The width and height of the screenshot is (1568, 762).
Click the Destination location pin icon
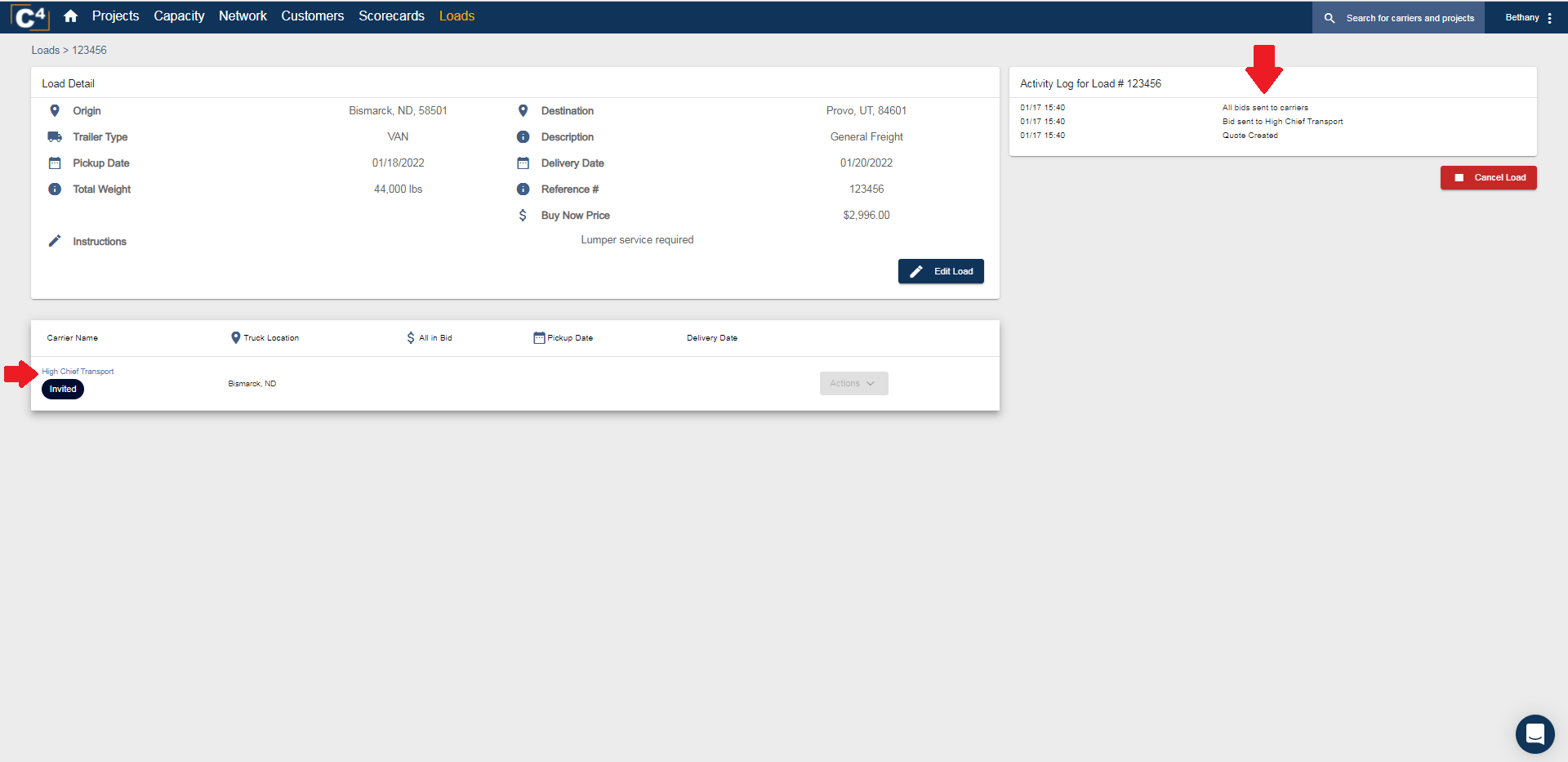pos(523,110)
